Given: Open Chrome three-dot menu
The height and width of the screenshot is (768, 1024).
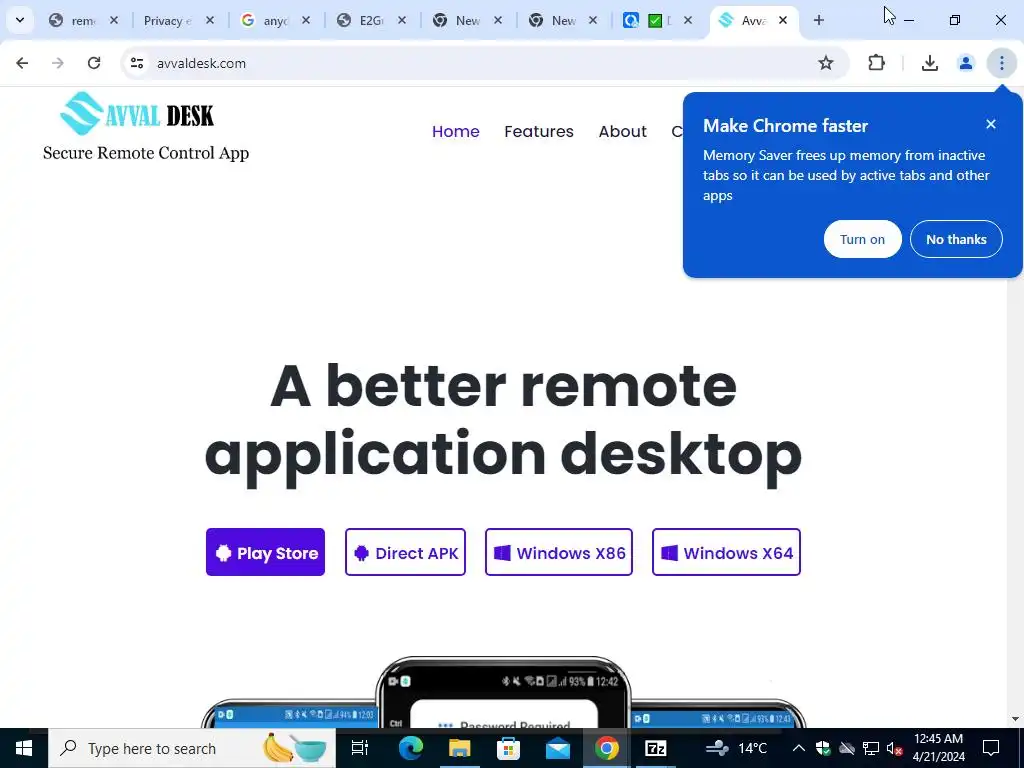Looking at the screenshot, I should tap(1002, 63).
